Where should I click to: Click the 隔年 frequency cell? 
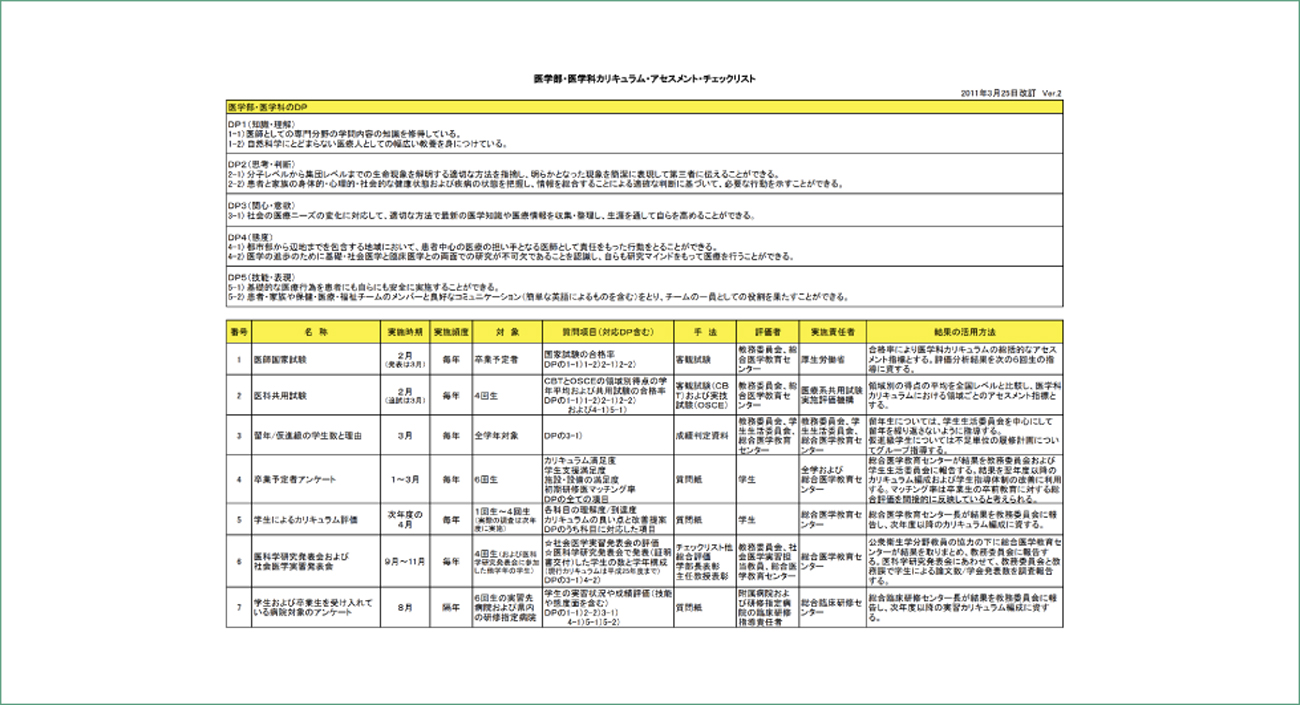(450, 606)
